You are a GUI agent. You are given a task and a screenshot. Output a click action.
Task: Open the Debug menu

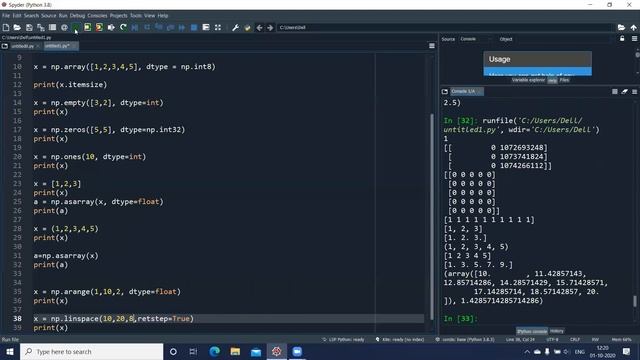(x=77, y=16)
